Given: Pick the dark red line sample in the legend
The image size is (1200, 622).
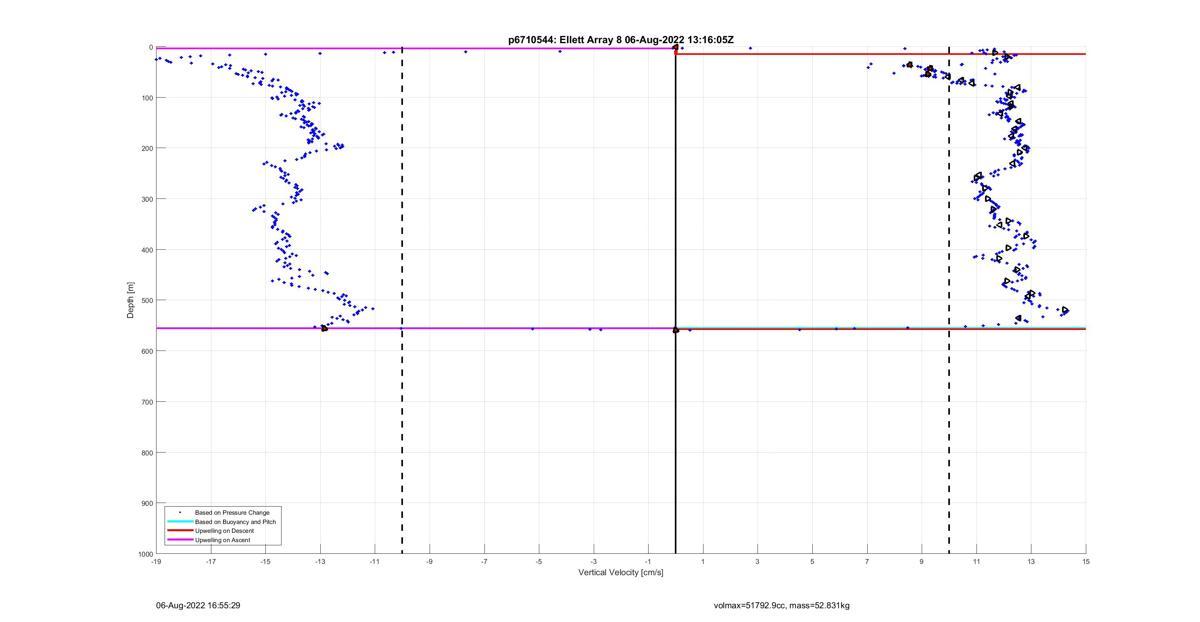Looking at the screenshot, I should [179, 531].
